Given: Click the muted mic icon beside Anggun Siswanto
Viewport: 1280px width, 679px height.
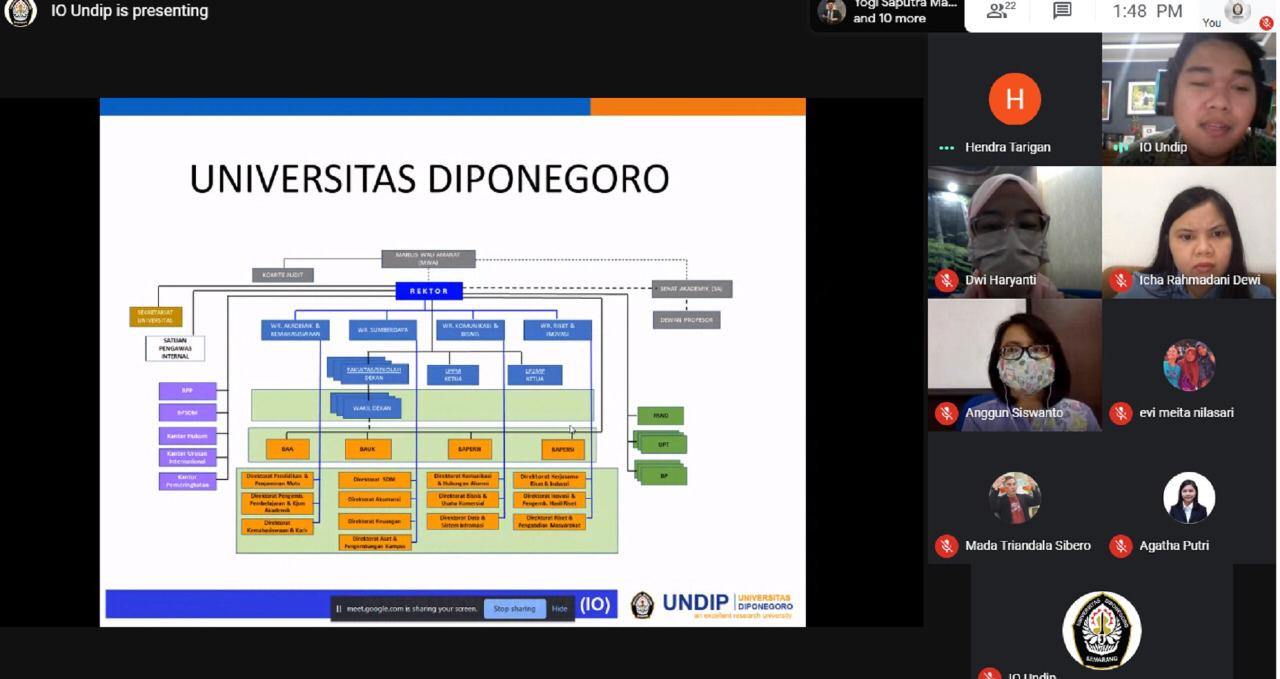Looking at the screenshot, I should click(946, 413).
